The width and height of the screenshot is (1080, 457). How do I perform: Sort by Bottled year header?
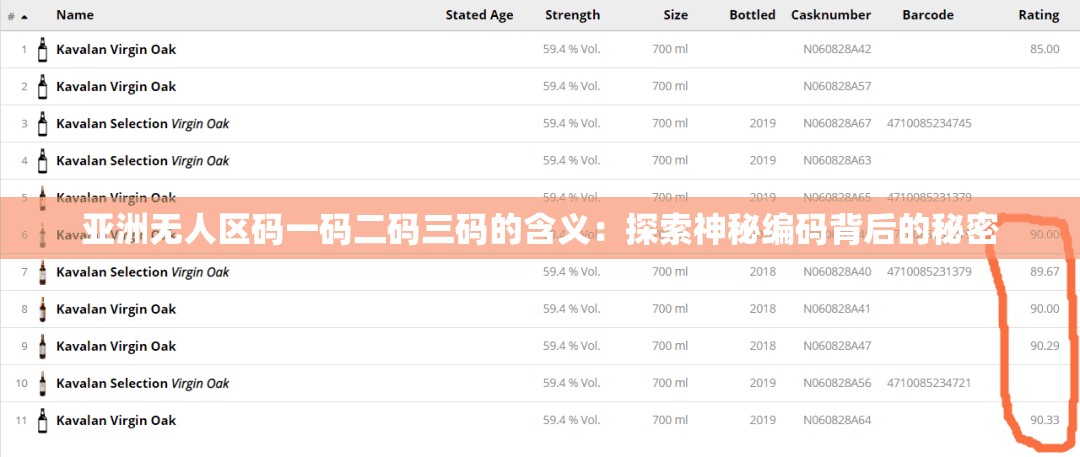[752, 15]
